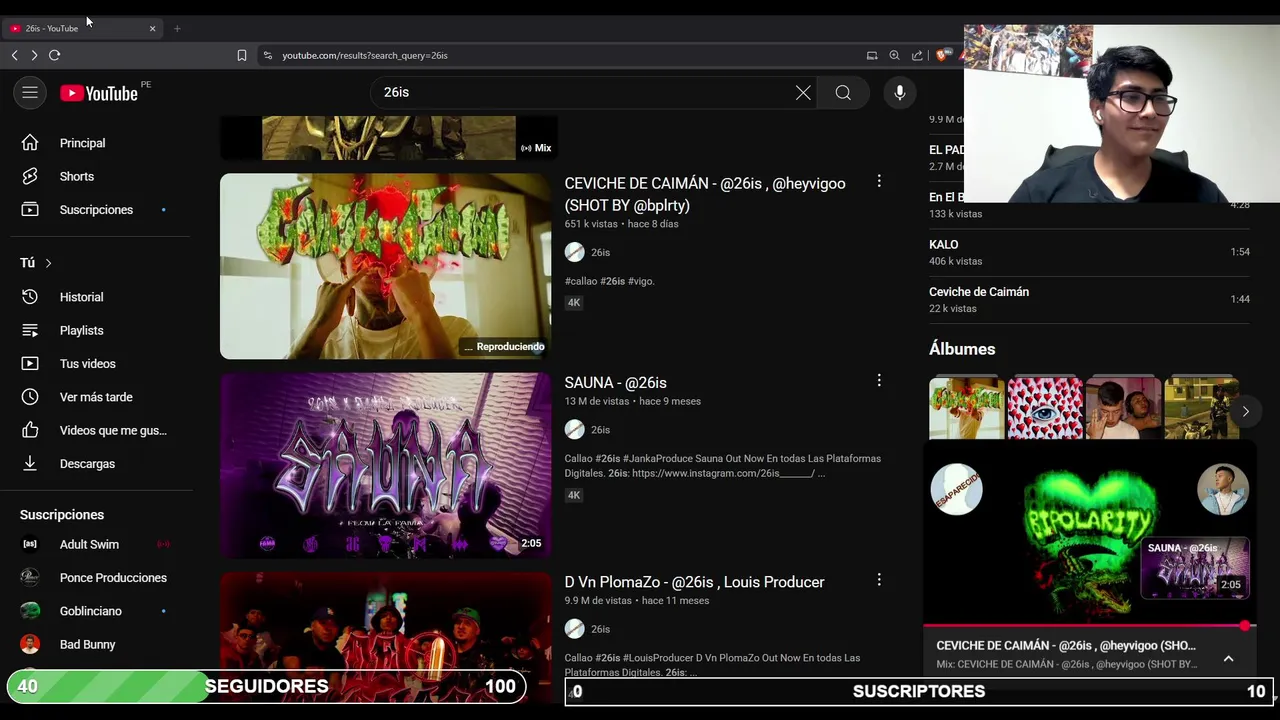Click the miniplayer red progress bar
This screenshot has width=1280, height=720.
coord(1089,626)
